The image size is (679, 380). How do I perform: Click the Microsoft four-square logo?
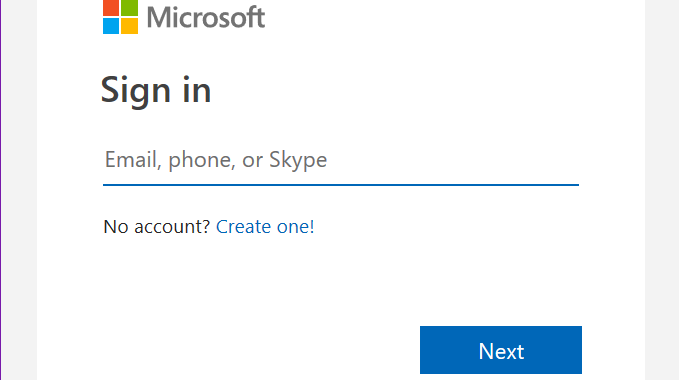point(120,17)
